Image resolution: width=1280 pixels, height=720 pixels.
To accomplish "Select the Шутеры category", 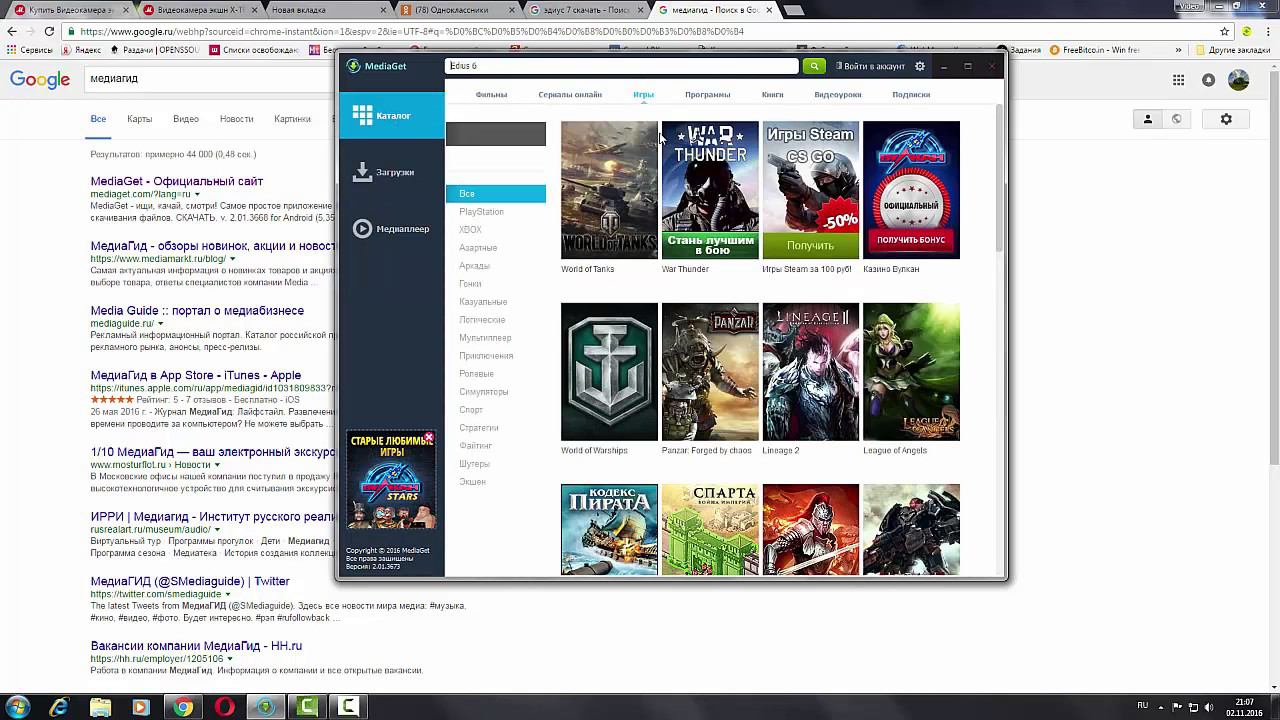I will coord(474,464).
